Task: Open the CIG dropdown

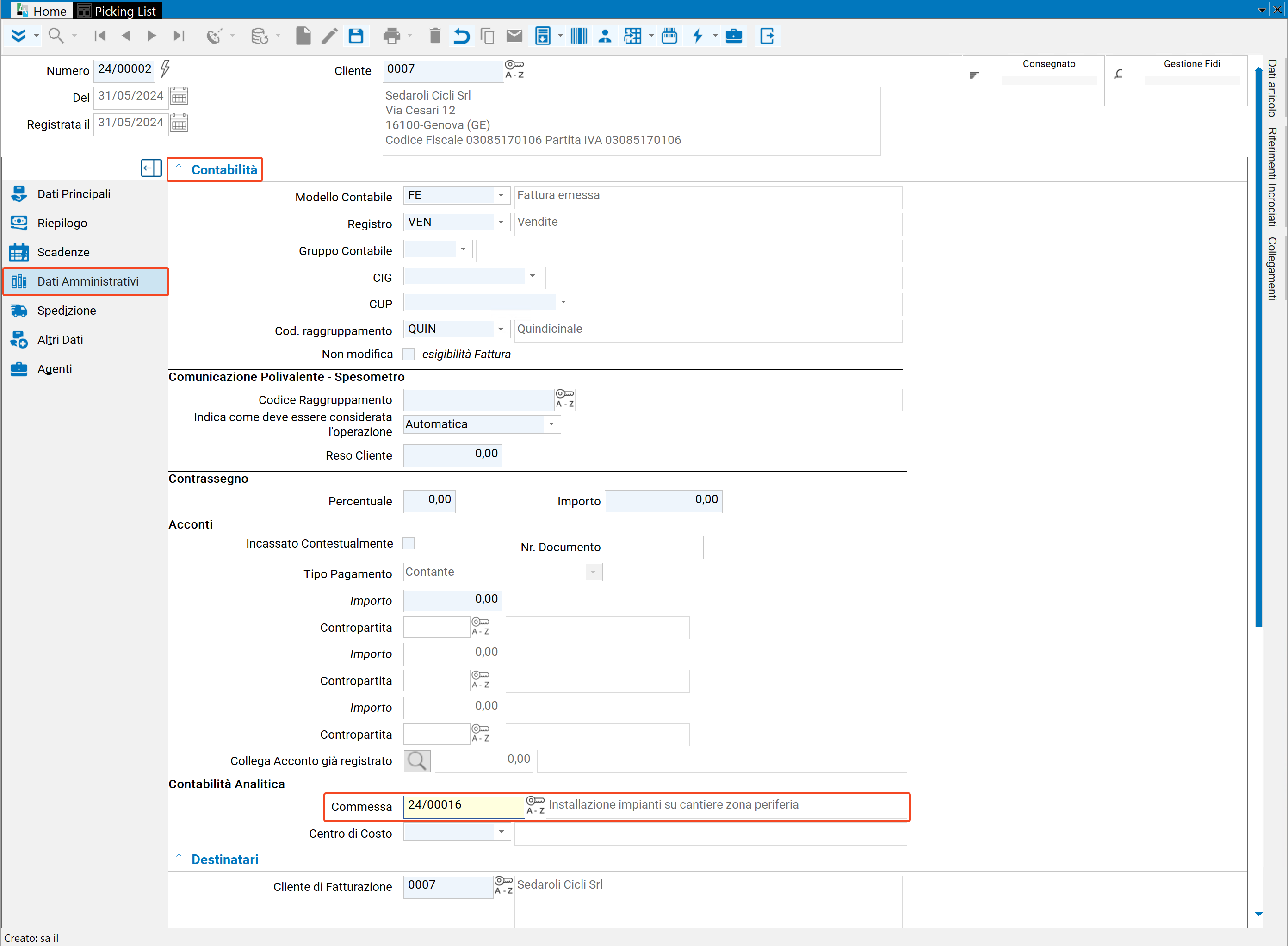Action: click(533, 275)
